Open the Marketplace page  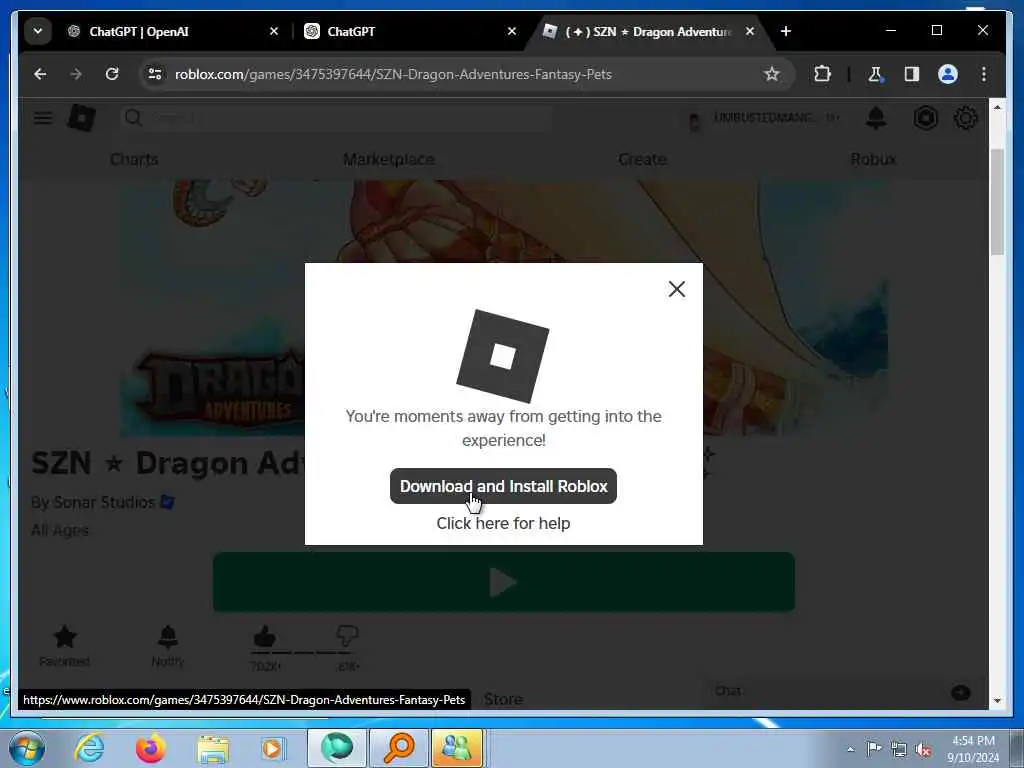click(389, 159)
